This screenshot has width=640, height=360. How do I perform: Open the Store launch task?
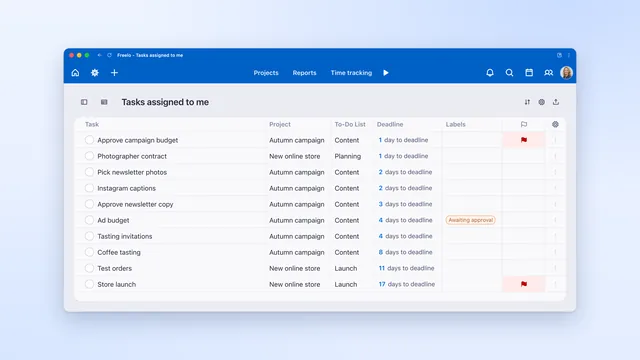coord(117,284)
